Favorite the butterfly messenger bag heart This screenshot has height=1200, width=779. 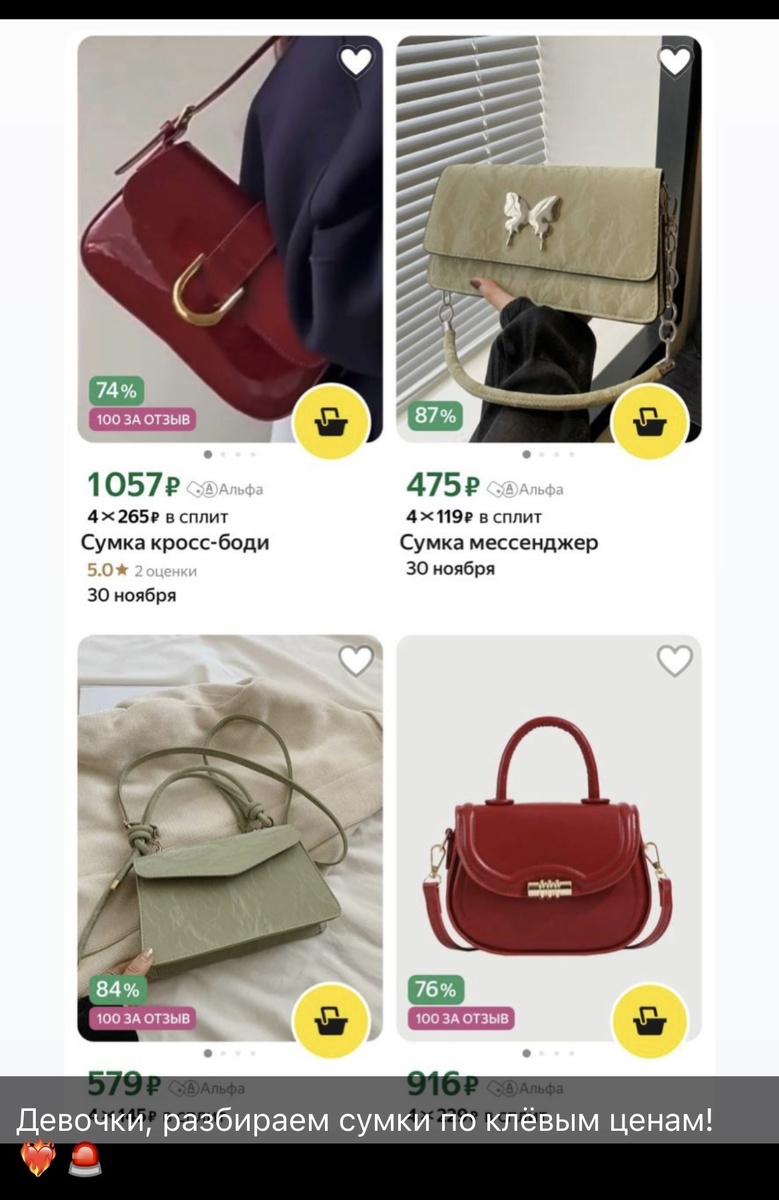pos(675,62)
